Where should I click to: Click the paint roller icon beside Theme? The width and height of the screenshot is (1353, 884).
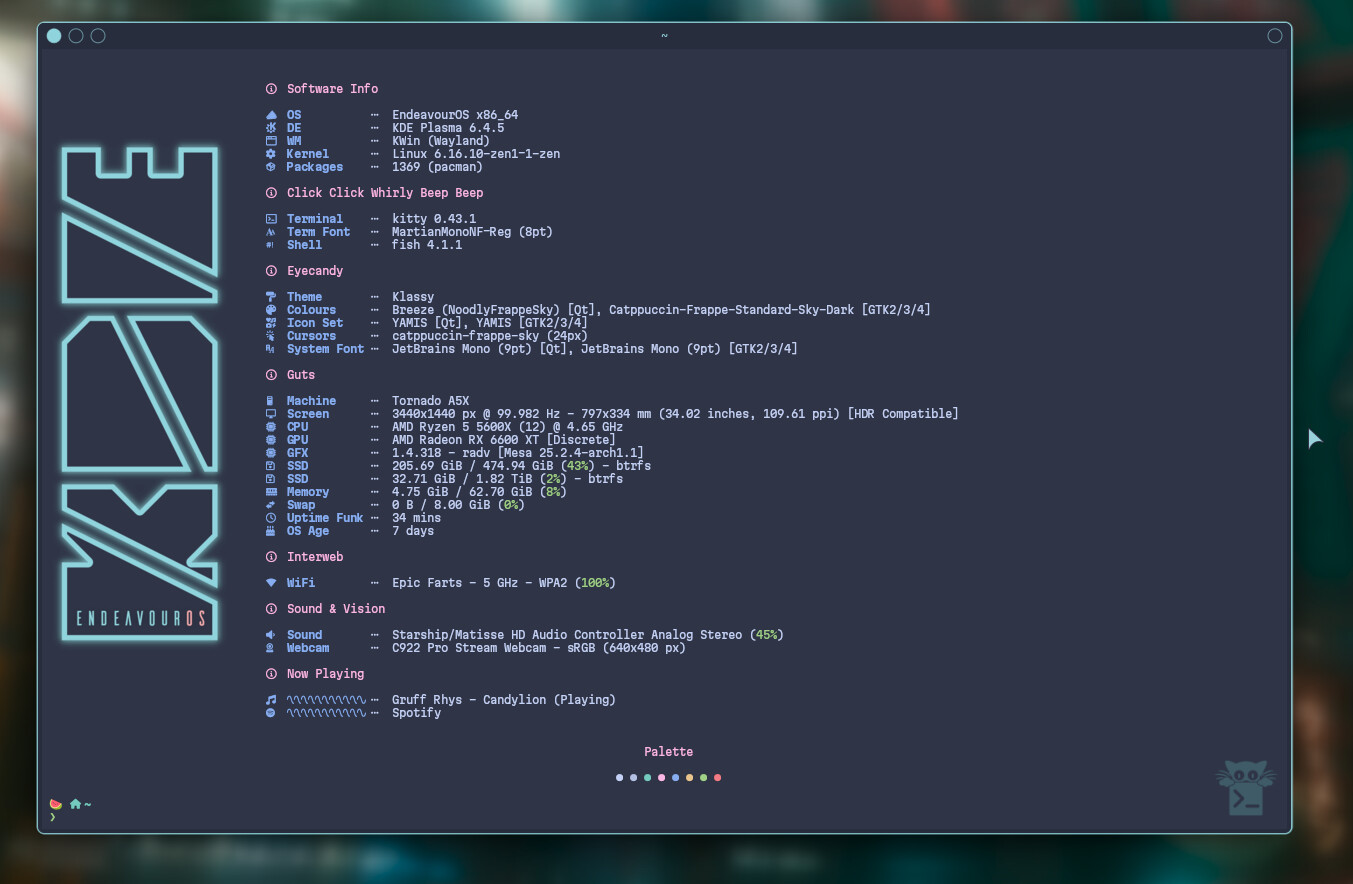coord(271,297)
